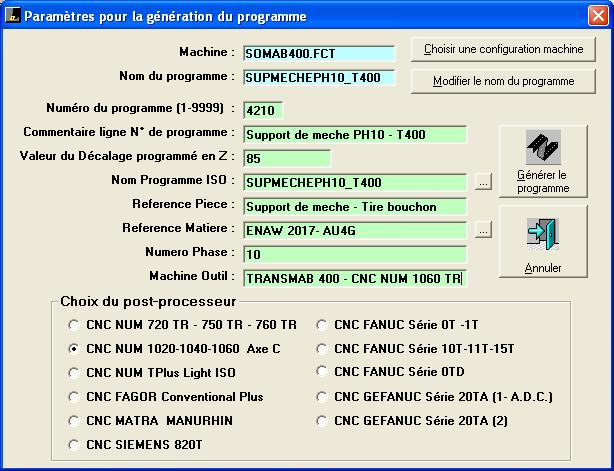Select CNC SIEMENS 820T post-processor

coord(72,444)
